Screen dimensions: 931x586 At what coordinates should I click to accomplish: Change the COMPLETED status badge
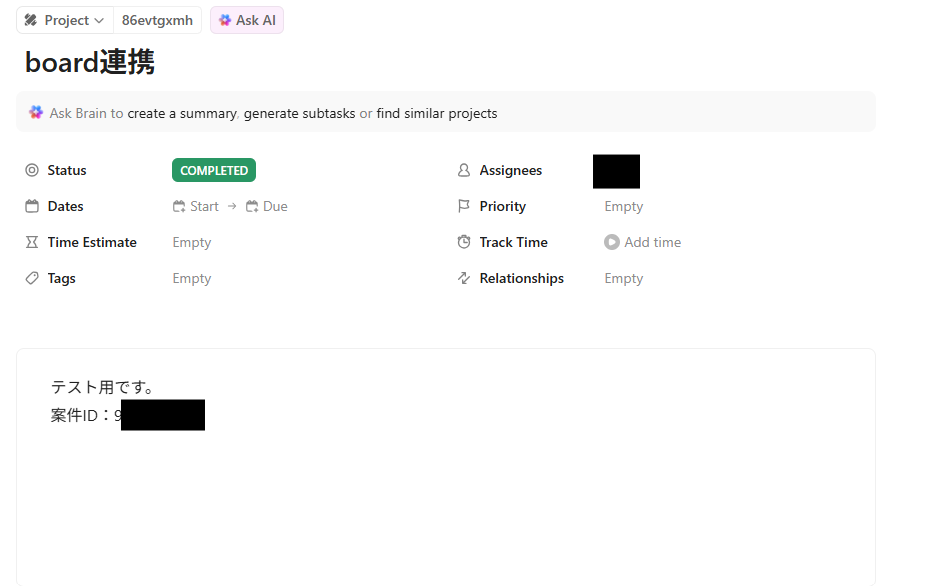point(214,170)
